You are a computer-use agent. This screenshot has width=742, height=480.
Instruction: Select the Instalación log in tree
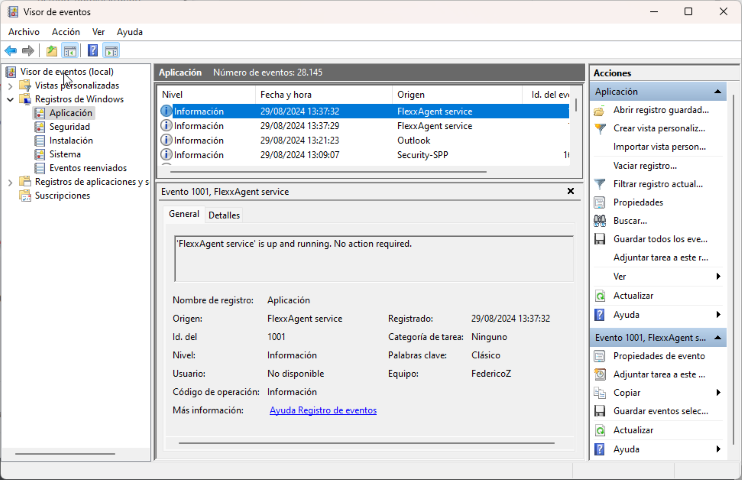click(x=71, y=141)
